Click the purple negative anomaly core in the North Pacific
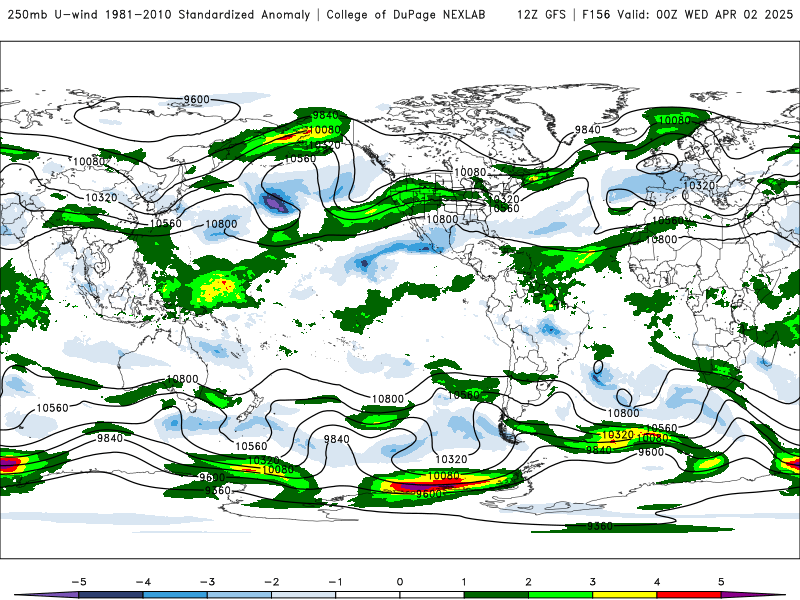800x600 pixels. 276,203
